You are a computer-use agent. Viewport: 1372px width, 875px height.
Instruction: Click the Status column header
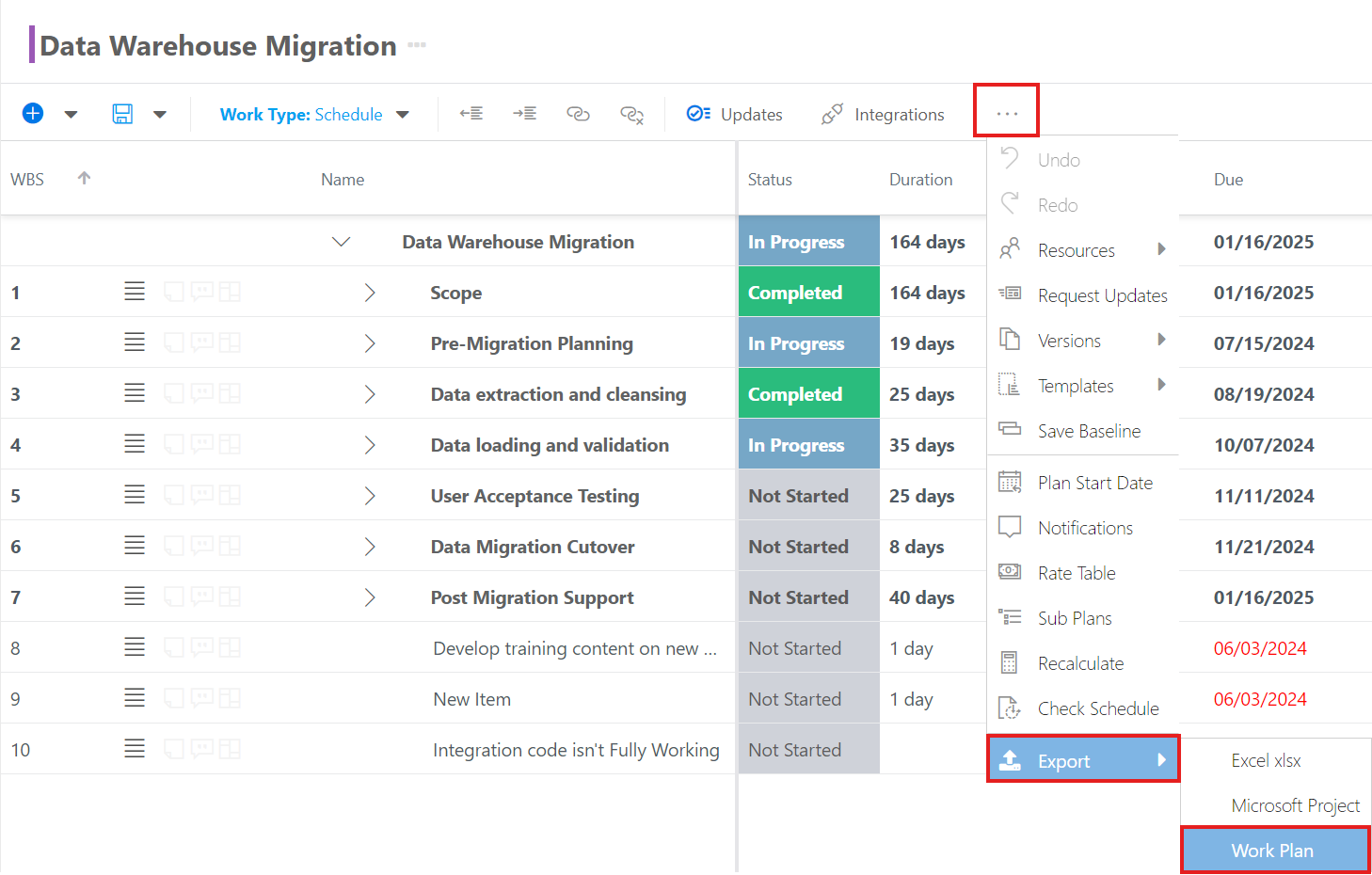tap(770, 180)
